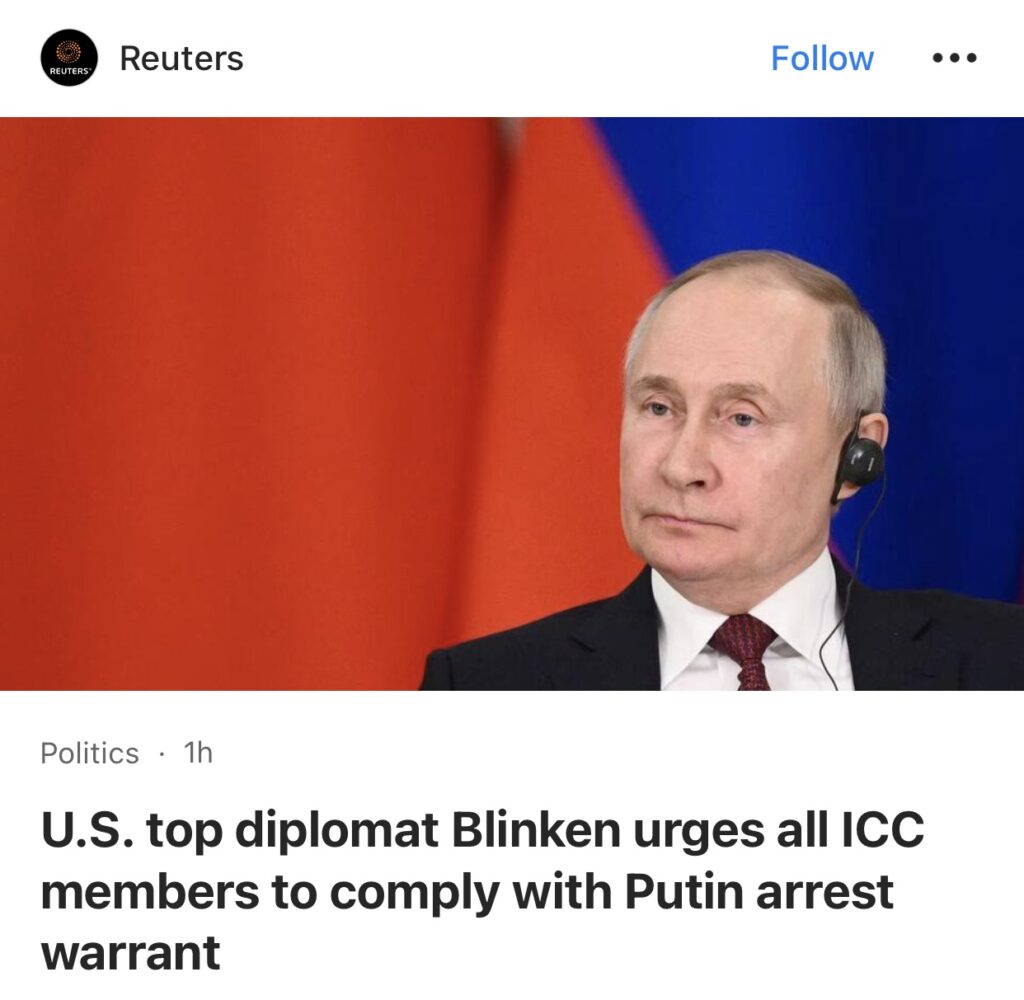Viewport: 1024px width, 1000px height.
Task: Open the Blinken ICC headline article
Action: click(x=483, y=890)
